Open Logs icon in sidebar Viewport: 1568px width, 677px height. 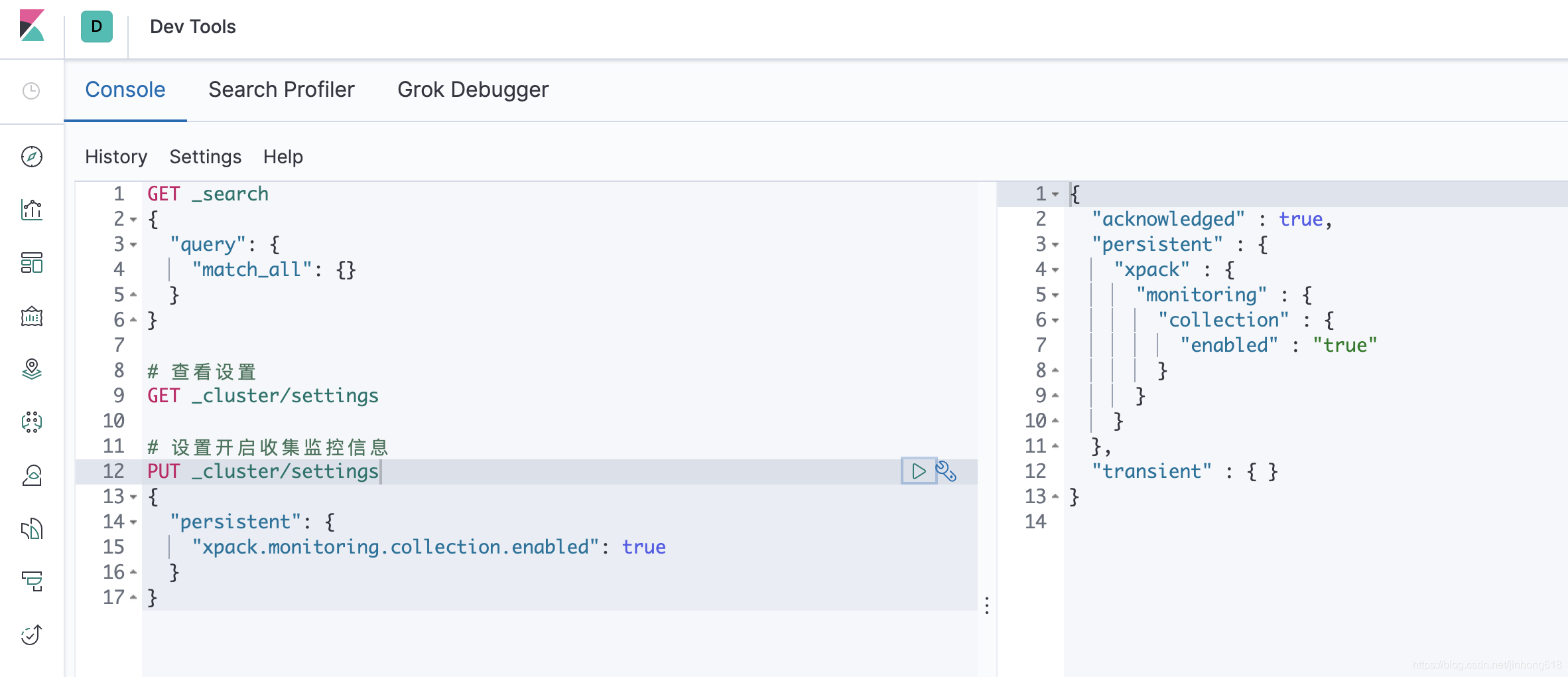(31, 528)
